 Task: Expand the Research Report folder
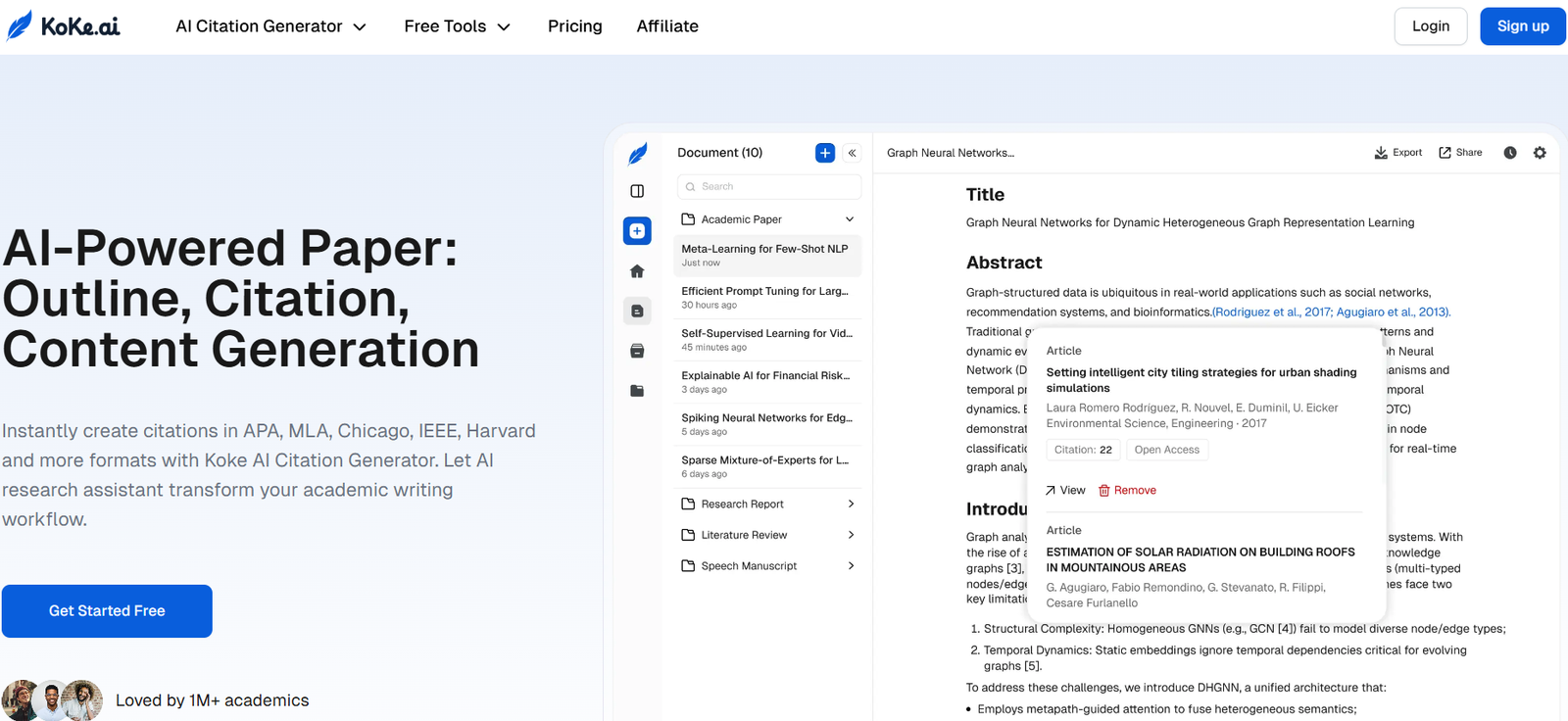click(x=850, y=504)
